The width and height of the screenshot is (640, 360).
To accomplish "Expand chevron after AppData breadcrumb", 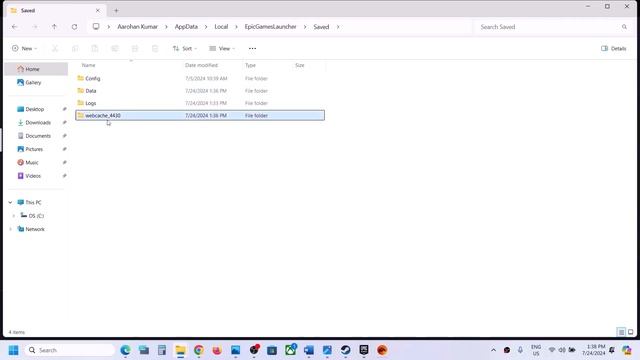I will click(206, 27).
